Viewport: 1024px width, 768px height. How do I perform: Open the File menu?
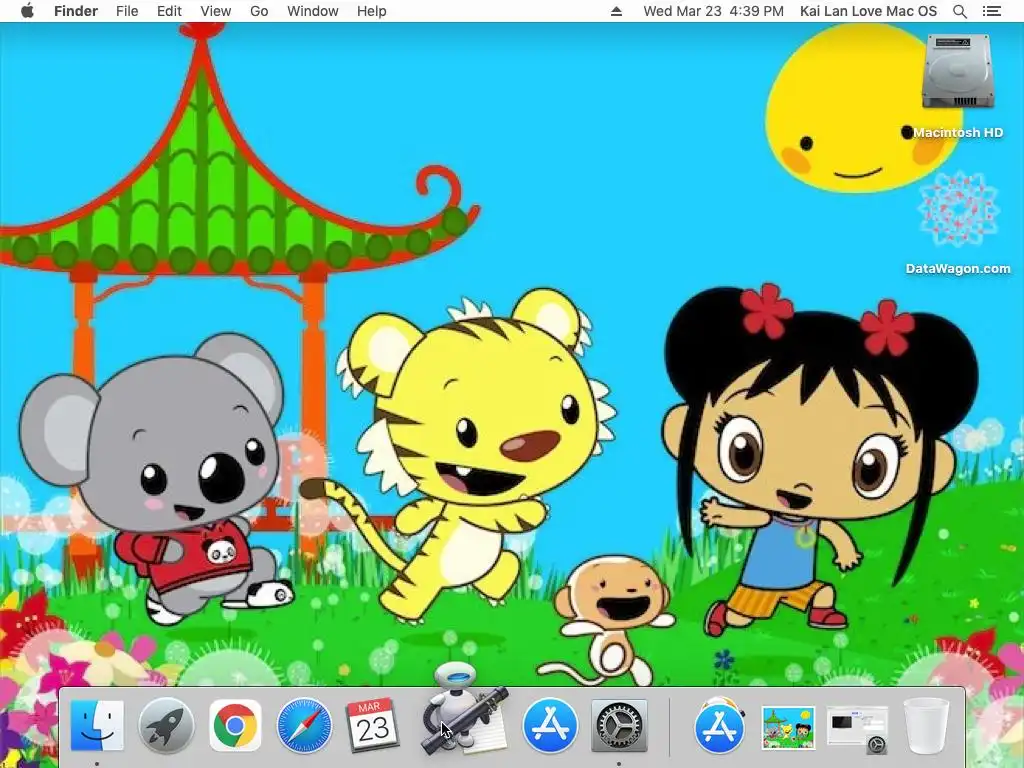(x=127, y=11)
